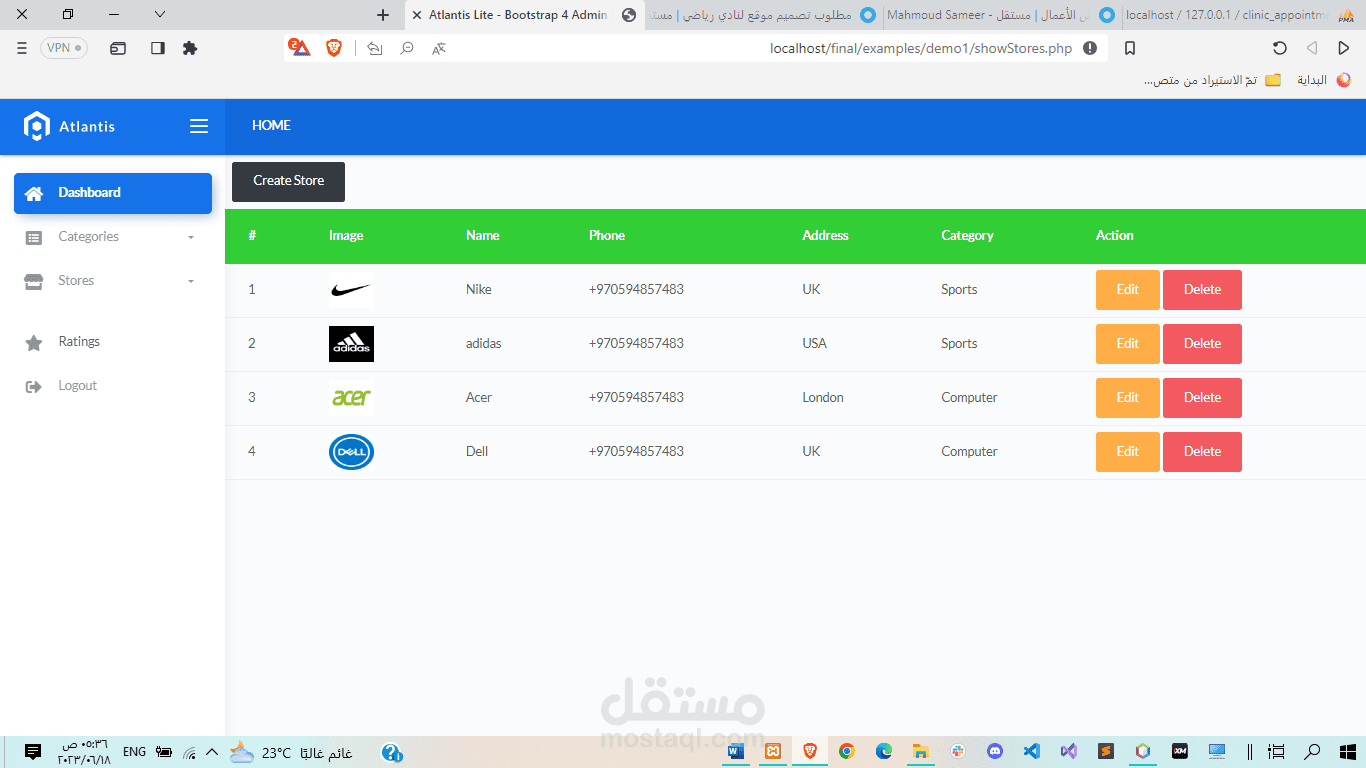Screen dimensions: 1366x768
Task: Click the HOME link in header
Action: click(271, 125)
